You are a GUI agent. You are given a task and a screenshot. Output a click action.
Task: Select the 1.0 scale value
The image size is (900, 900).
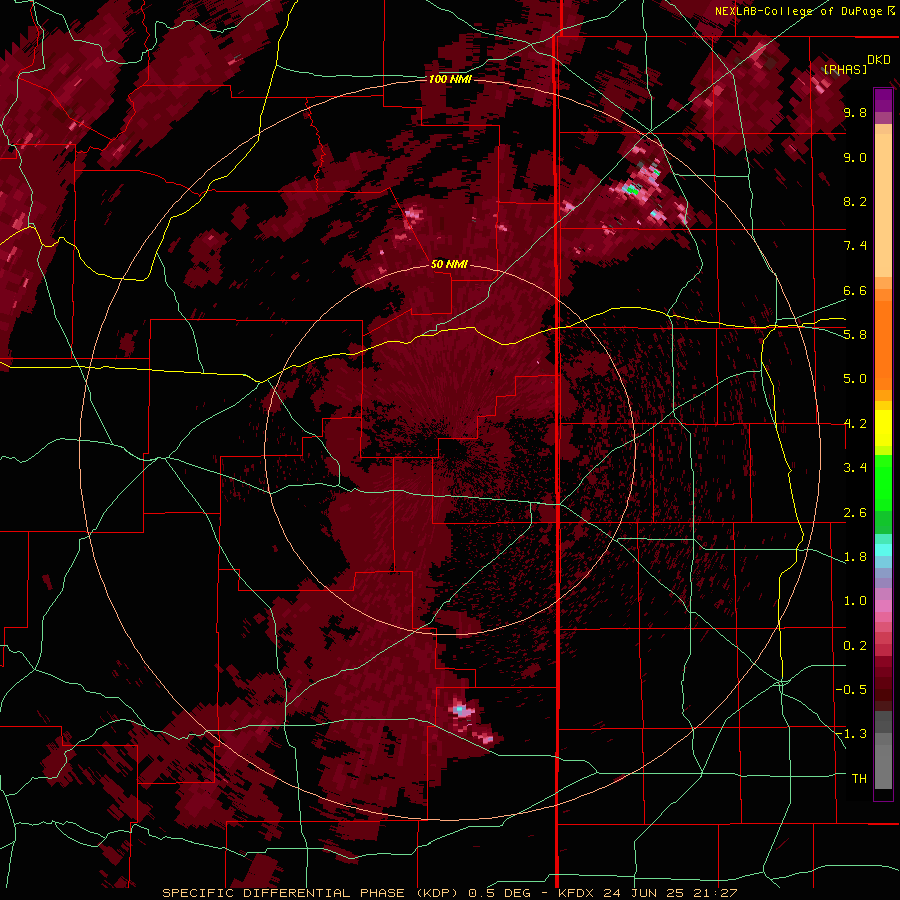855,601
